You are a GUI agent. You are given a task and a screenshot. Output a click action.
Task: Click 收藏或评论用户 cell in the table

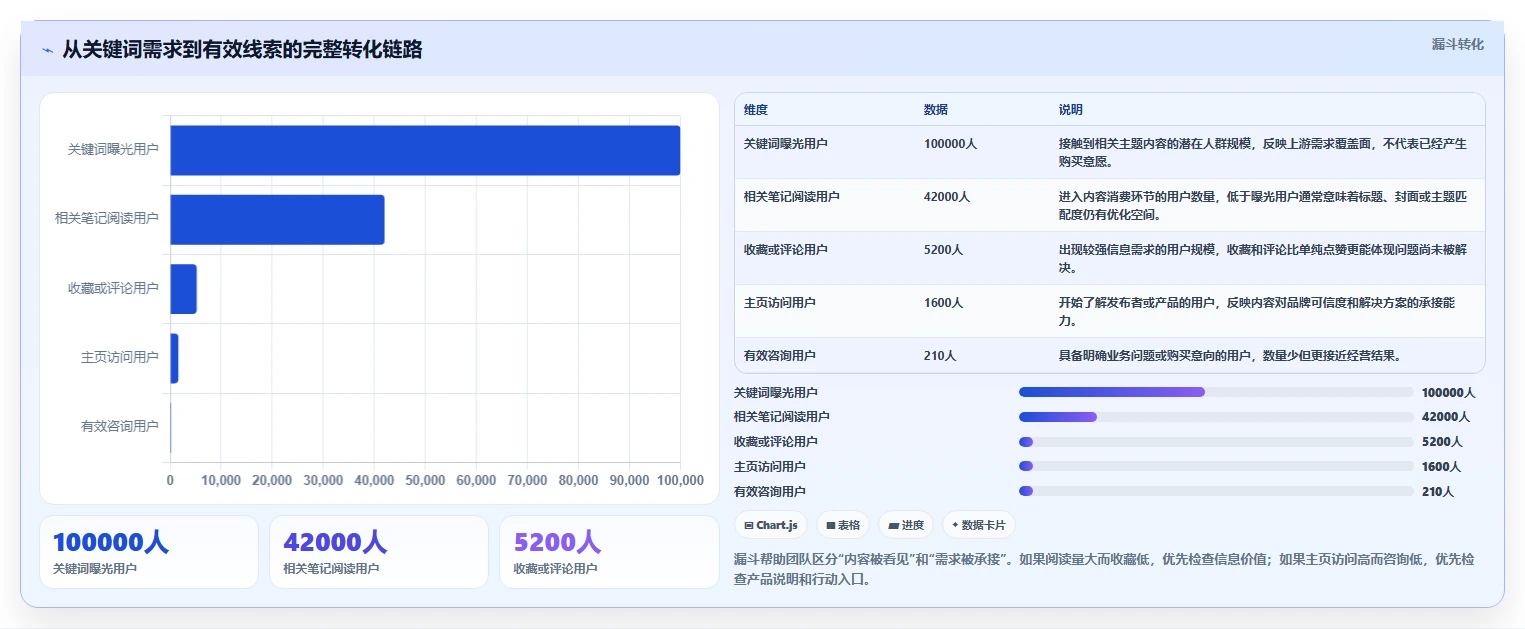coord(786,250)
